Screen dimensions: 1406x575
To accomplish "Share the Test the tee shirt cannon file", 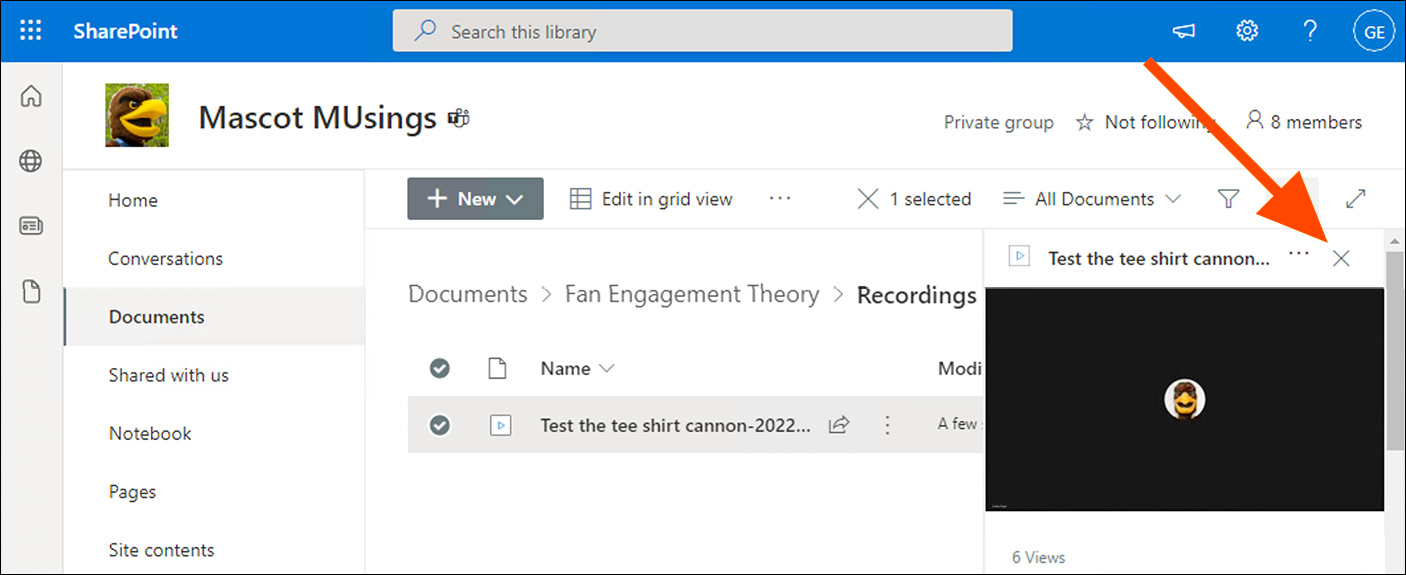I will tap(839, 425).
